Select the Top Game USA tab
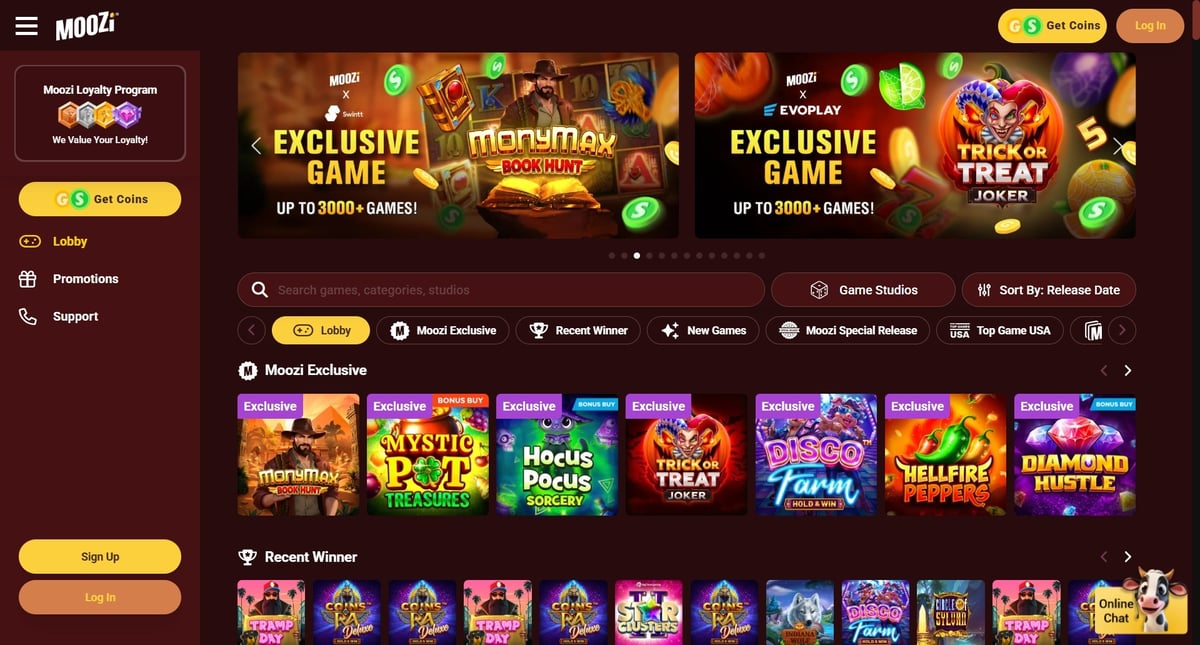The height and width of the screenshot is (645, 1200). [1000, 330]
